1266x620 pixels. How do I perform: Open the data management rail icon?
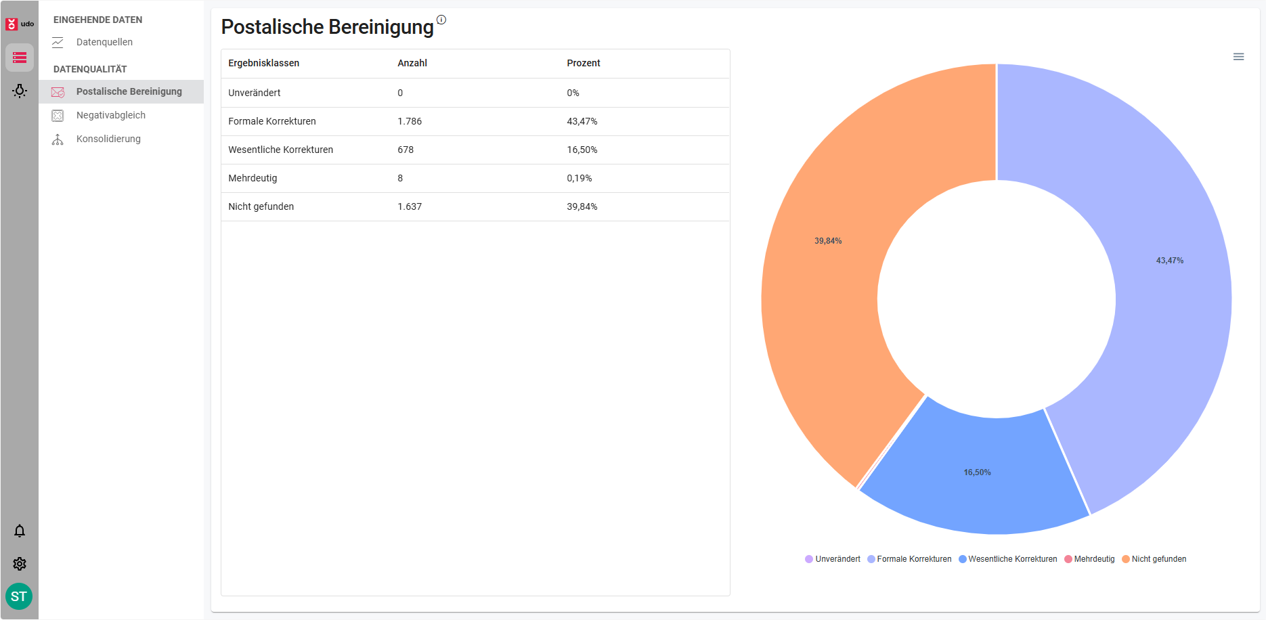coord(19,58)
